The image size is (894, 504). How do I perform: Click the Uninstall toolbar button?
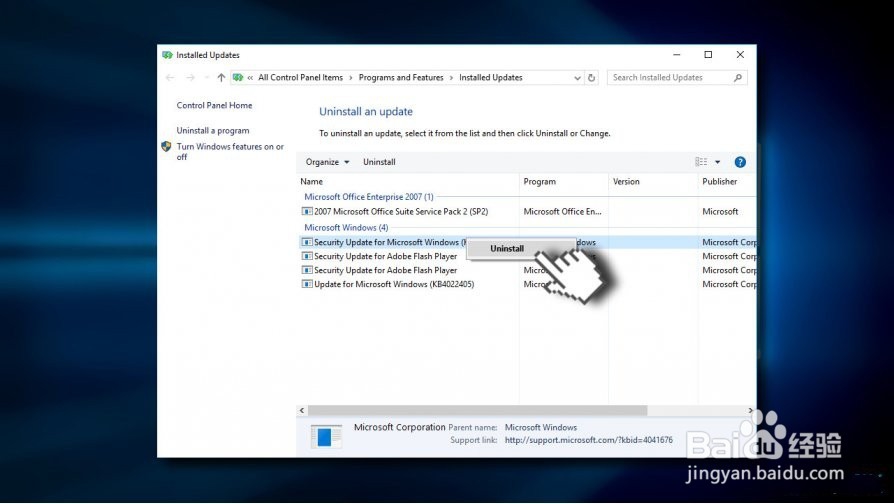coord(379,162)
